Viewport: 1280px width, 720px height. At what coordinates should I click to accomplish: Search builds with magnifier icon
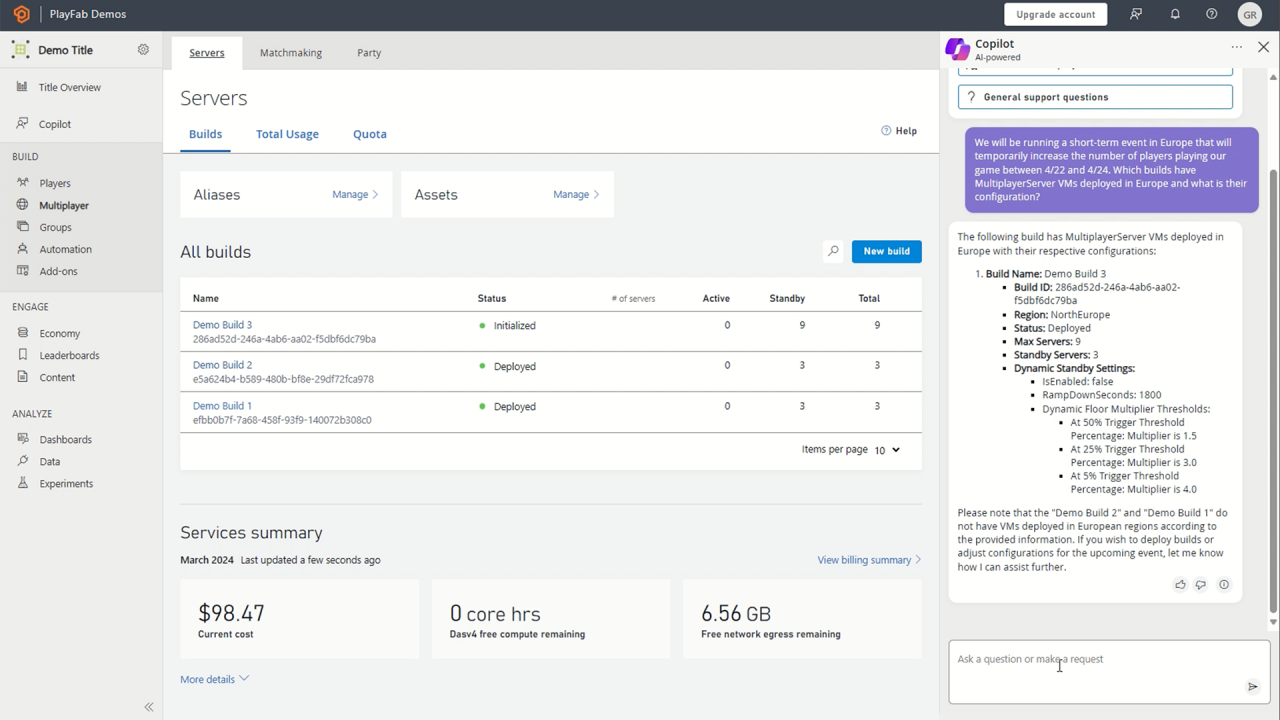point(833,251)
